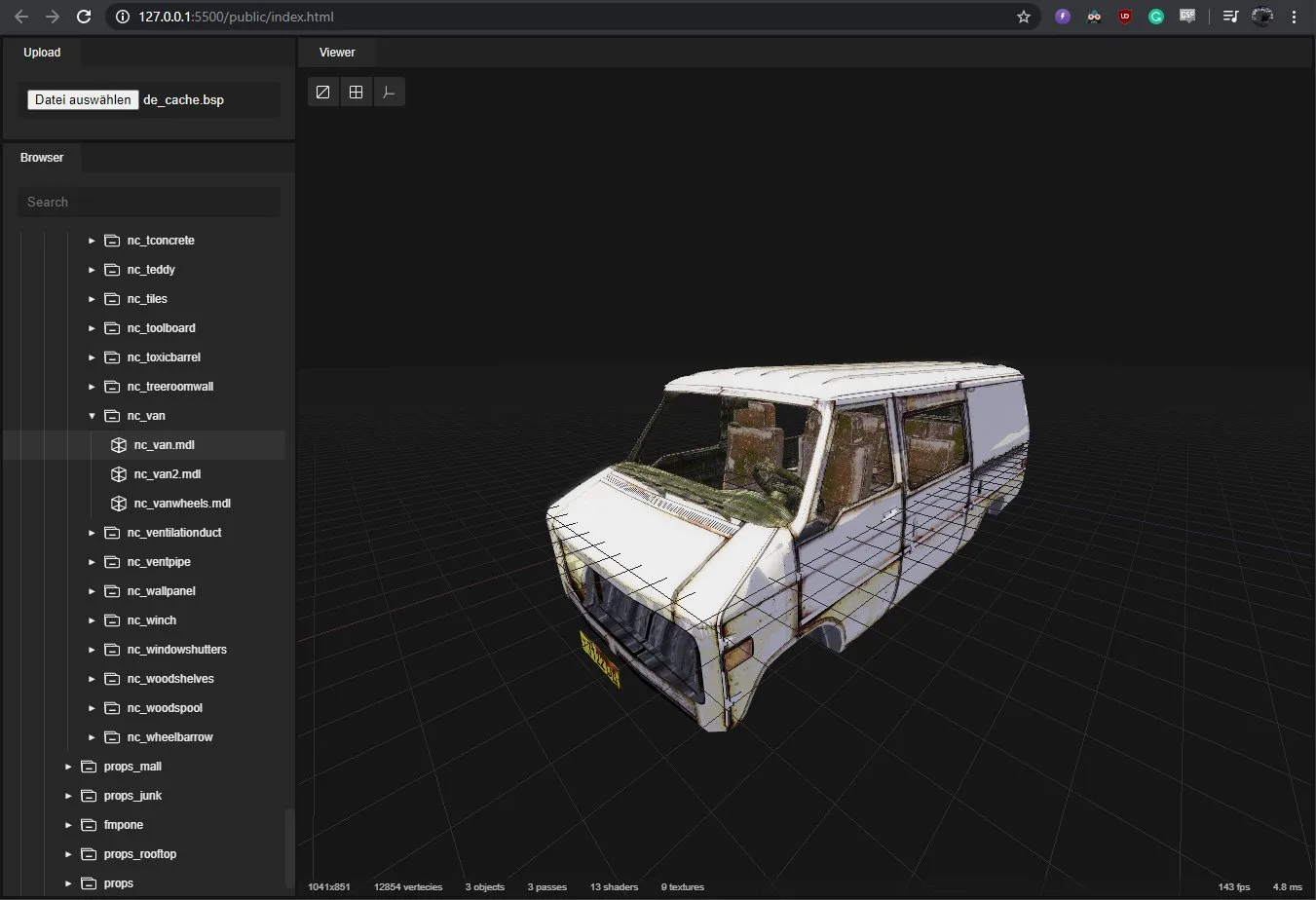The width and height of the screenshot is (1316, 900).
Task: Expand the nc_ventilationduct folder
Action: click(x=92, y=533)
